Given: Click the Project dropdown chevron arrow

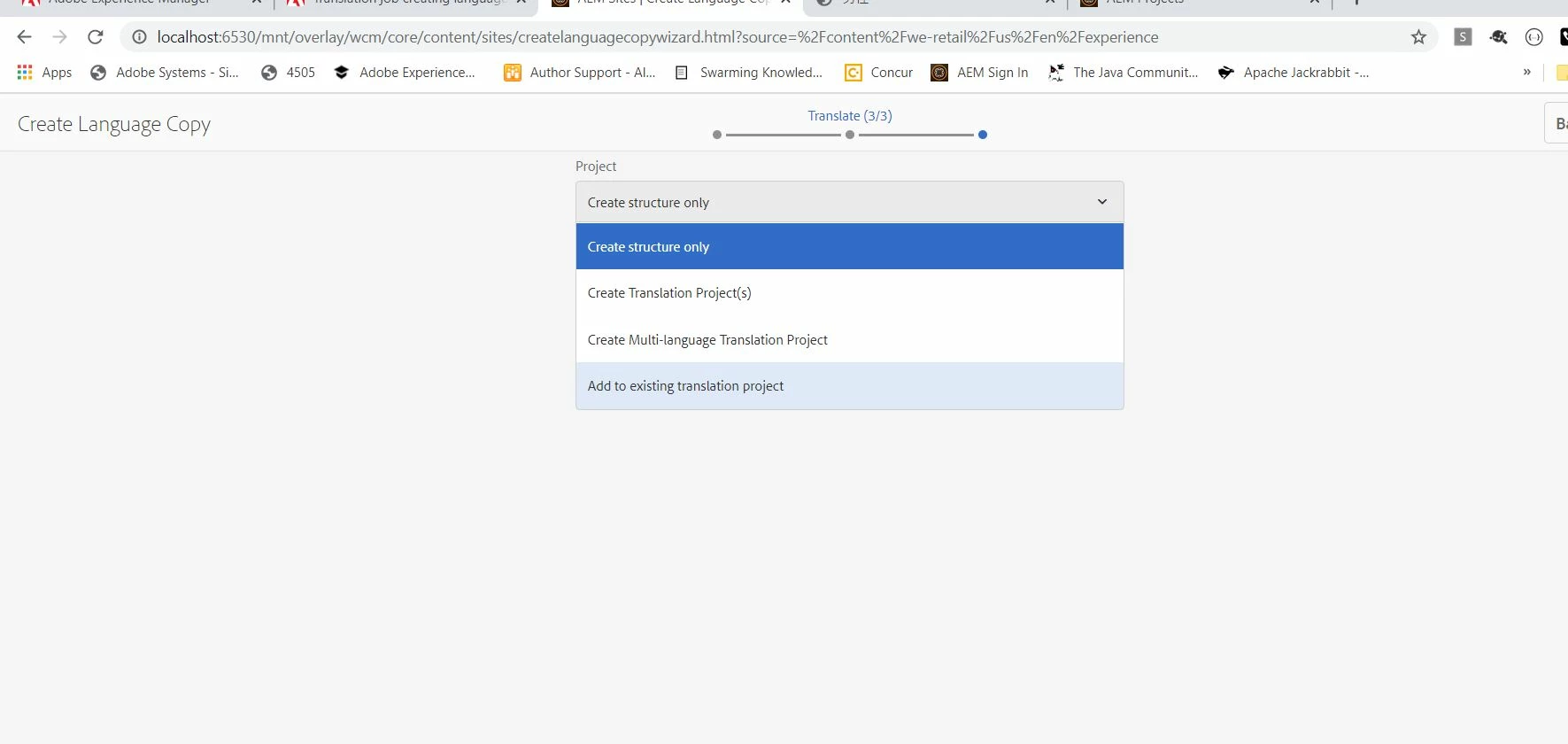Looking at the screenshot, I should coord(1102,202).
